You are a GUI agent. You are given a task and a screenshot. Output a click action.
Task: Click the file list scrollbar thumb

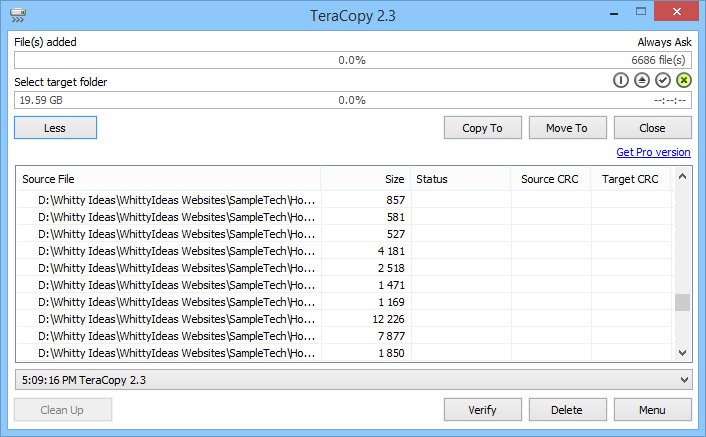point(683,302)
